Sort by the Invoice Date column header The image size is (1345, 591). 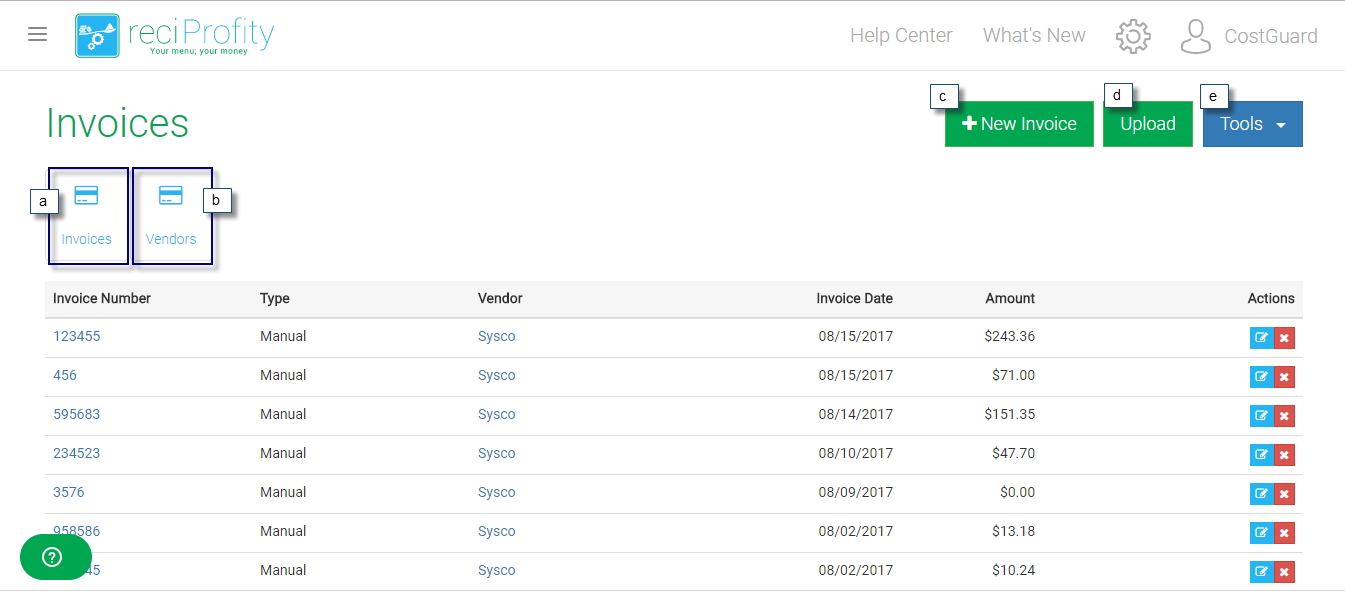point(854,299)
